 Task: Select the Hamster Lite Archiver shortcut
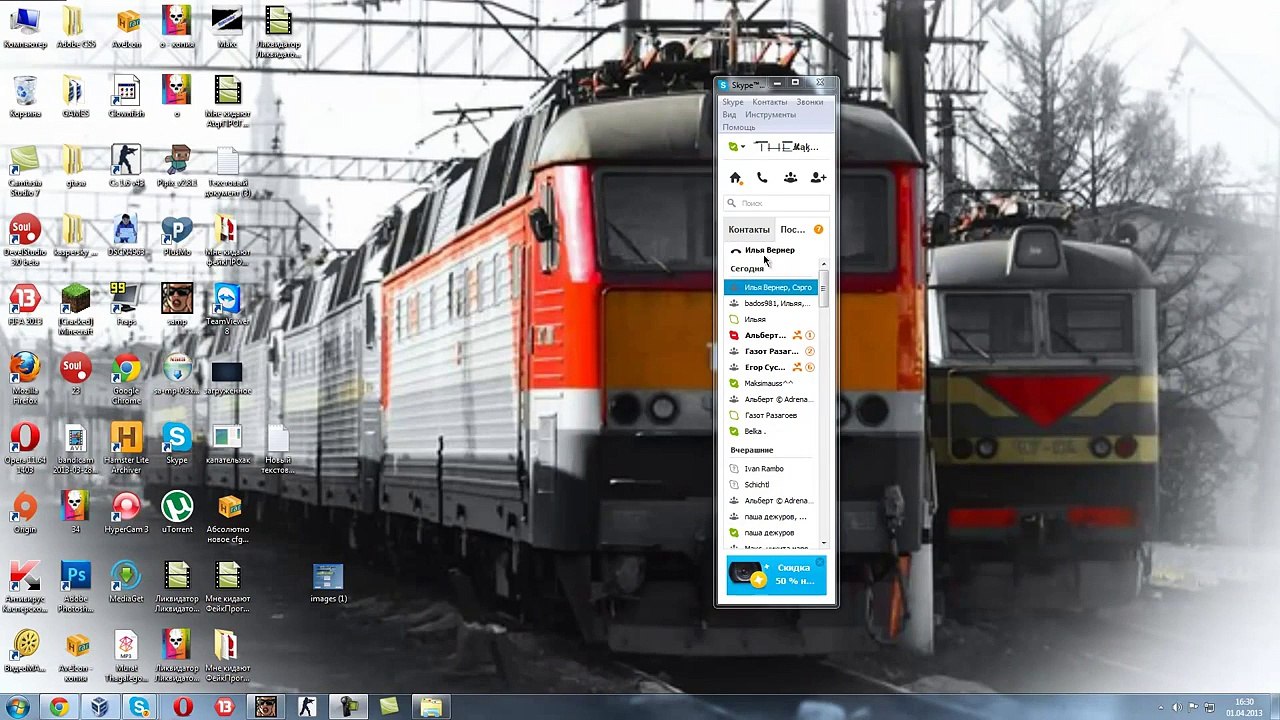click(x=126, y=447)
